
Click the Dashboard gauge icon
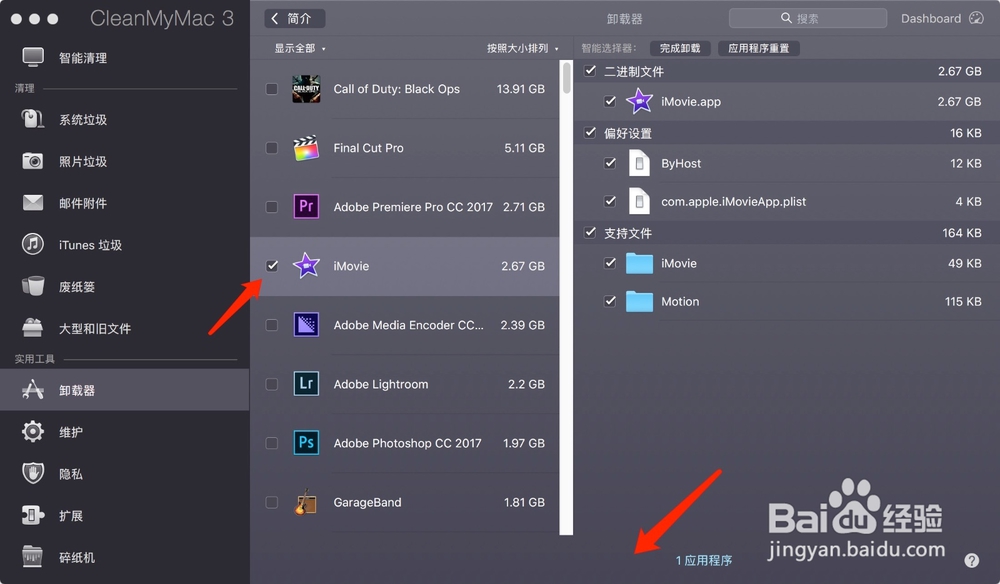(976, 18)
